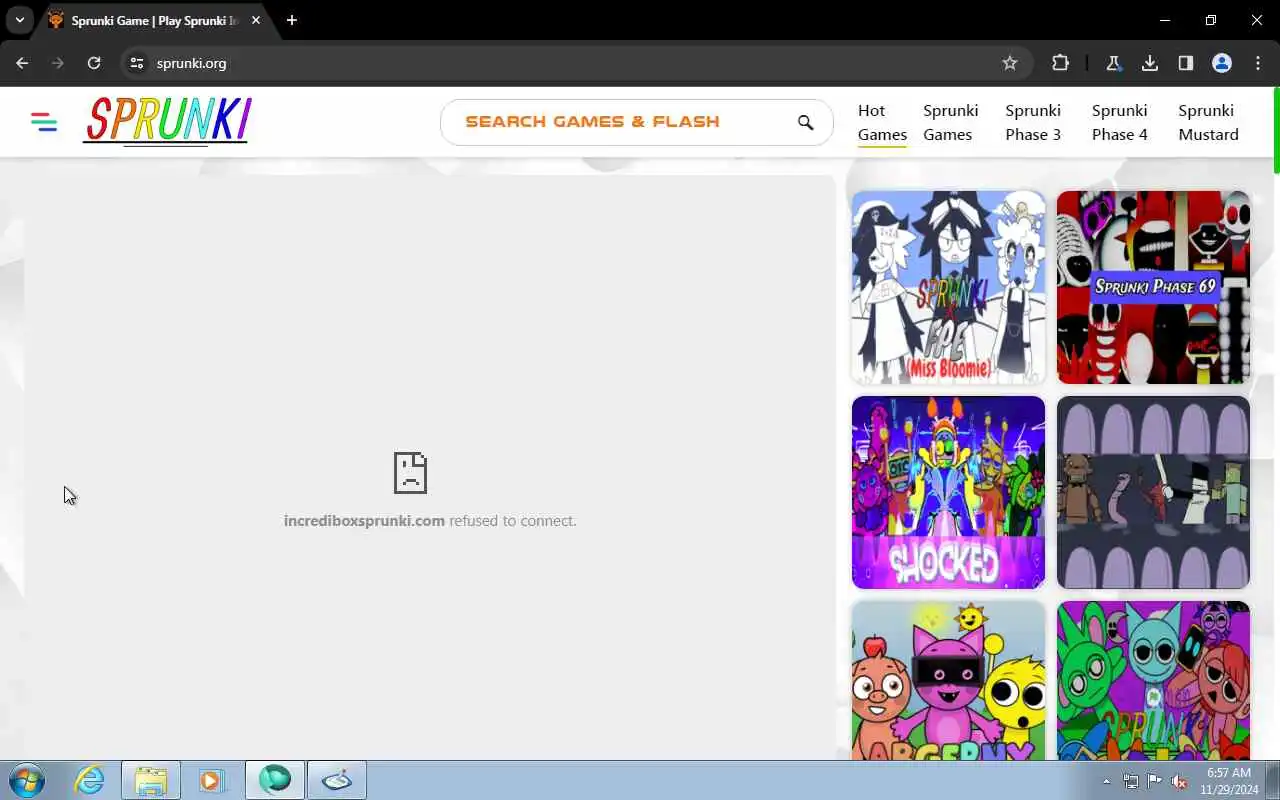This screenshot has height=800, width=1280.
Task: Open Windows Media Player taskbar icon
Action: pos(212,780)
